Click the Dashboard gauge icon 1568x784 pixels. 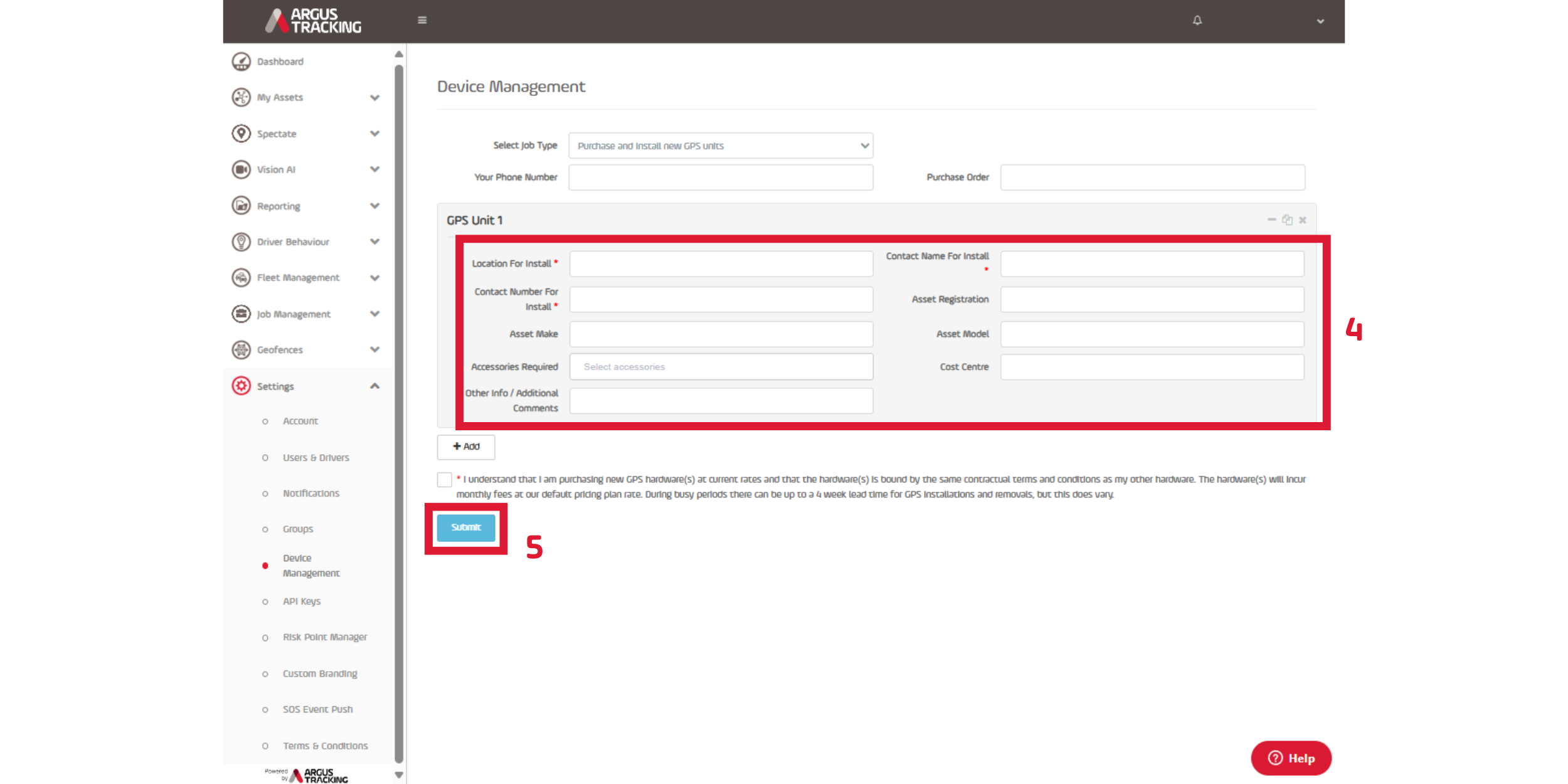coord(241,61)
